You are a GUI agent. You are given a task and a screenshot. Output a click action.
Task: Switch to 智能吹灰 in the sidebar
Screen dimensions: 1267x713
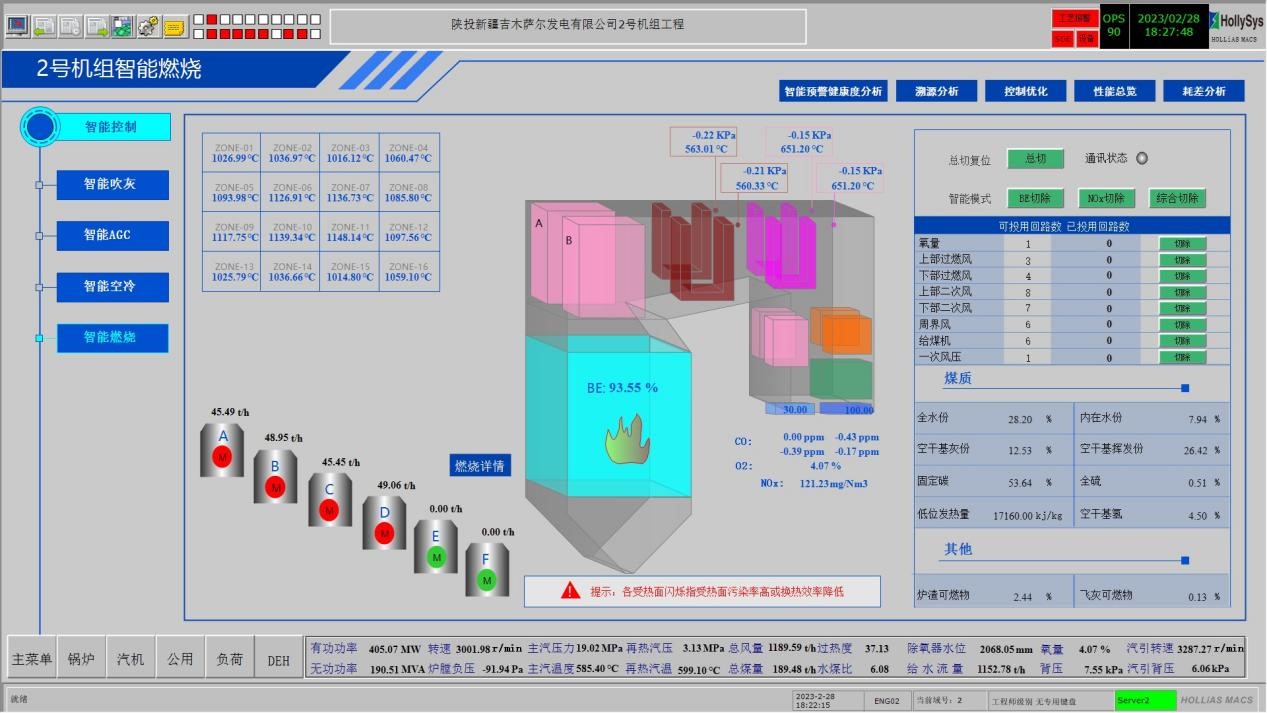(x=112, y=185)
